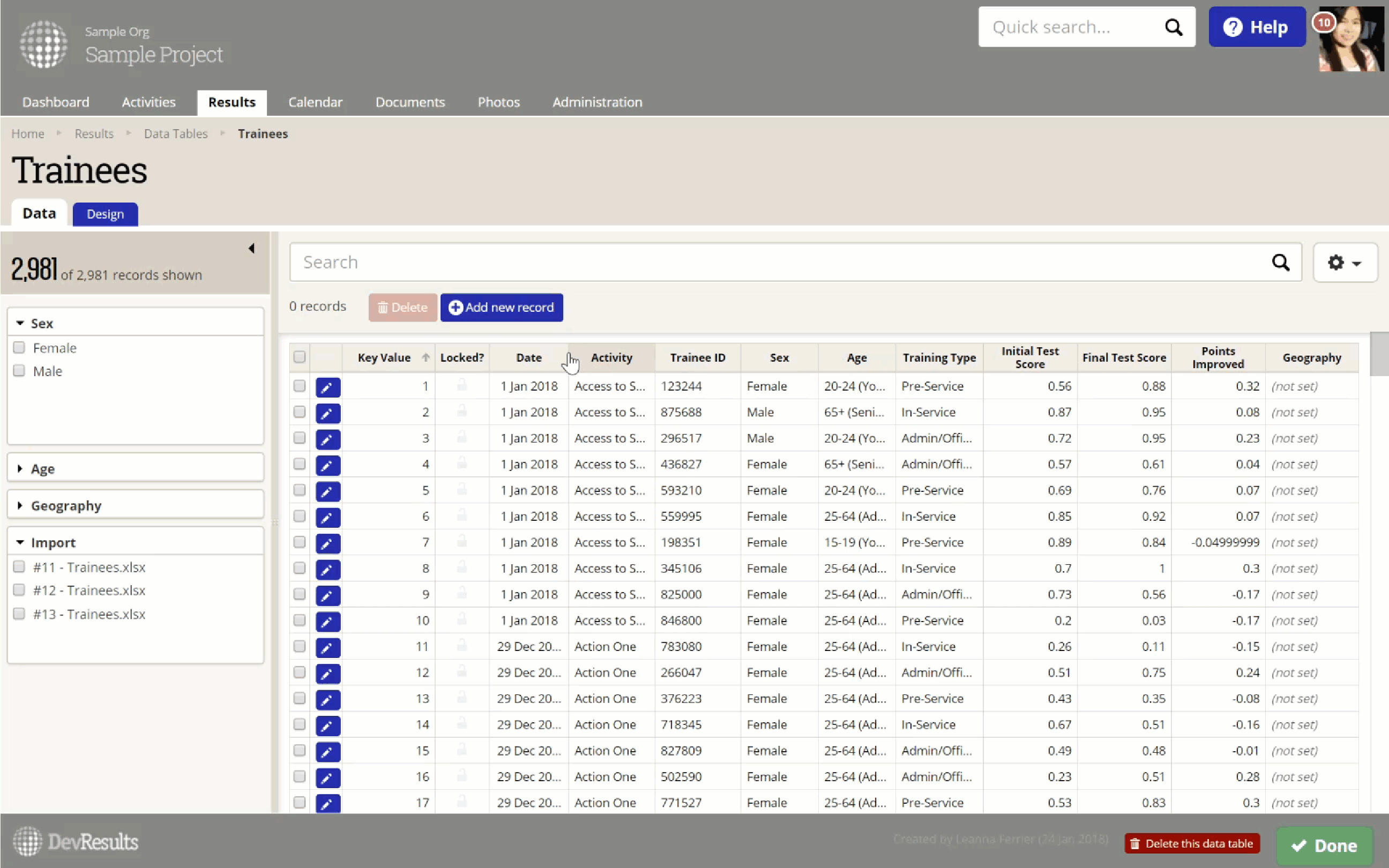The image size is (1389, 868).
Task: Click the pencil edit icon for record 7
Action: pos(328,543)
